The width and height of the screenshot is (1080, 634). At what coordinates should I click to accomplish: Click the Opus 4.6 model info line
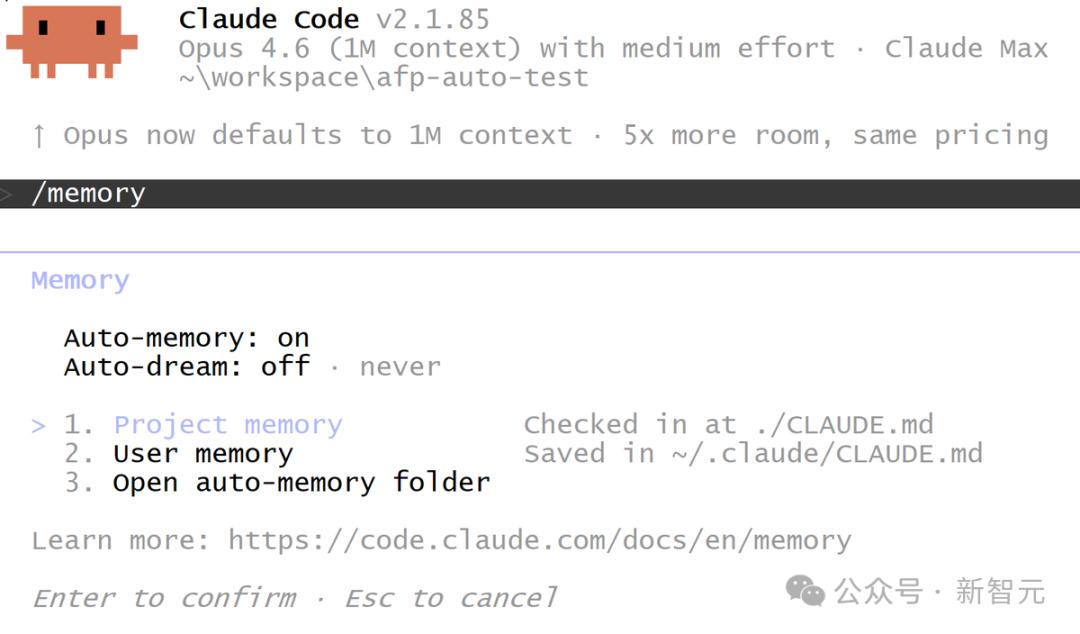613,48
